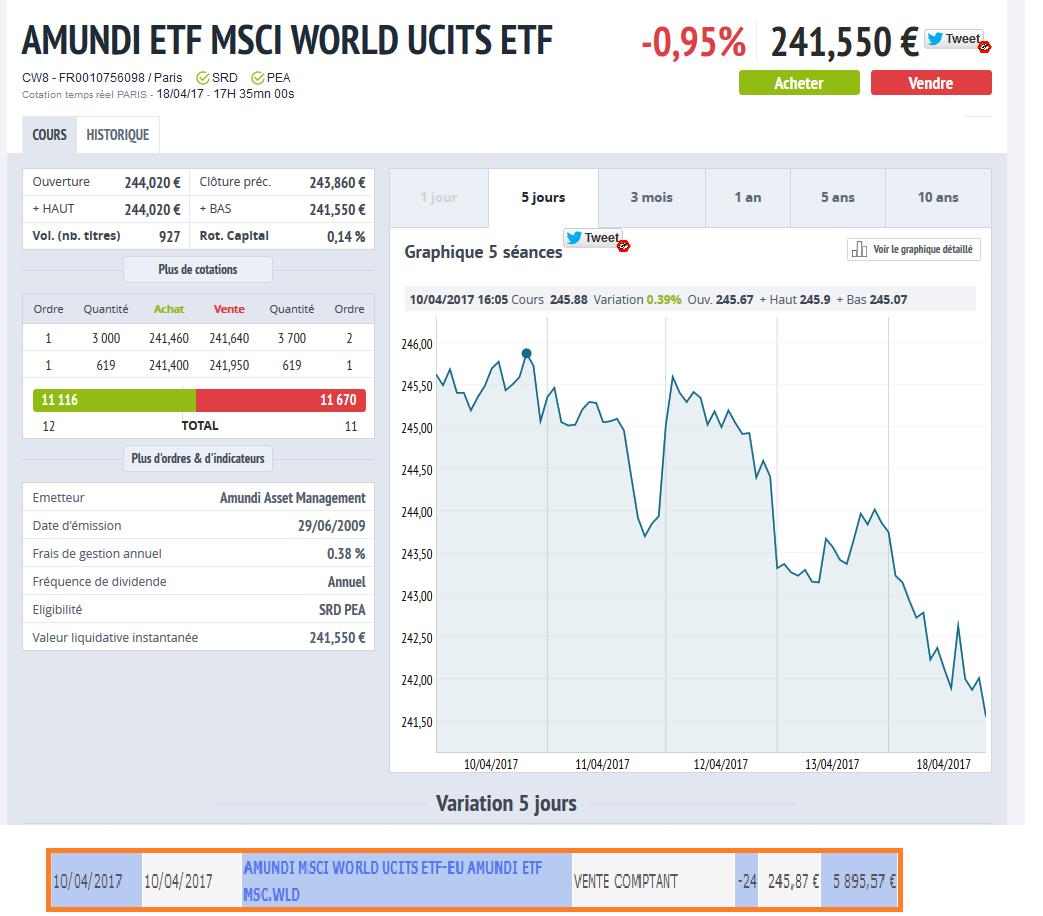Show the 3 mois chart period
The image size is (1043, 916).
(x=651, y=197)
